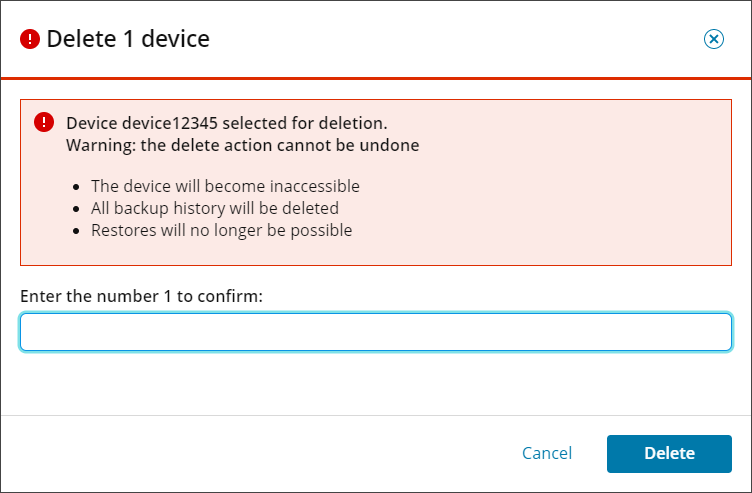Viewport: 752px width, 493px height.
Task: Select "All backup history will be deleted" text
Action: tap(215, 208)
